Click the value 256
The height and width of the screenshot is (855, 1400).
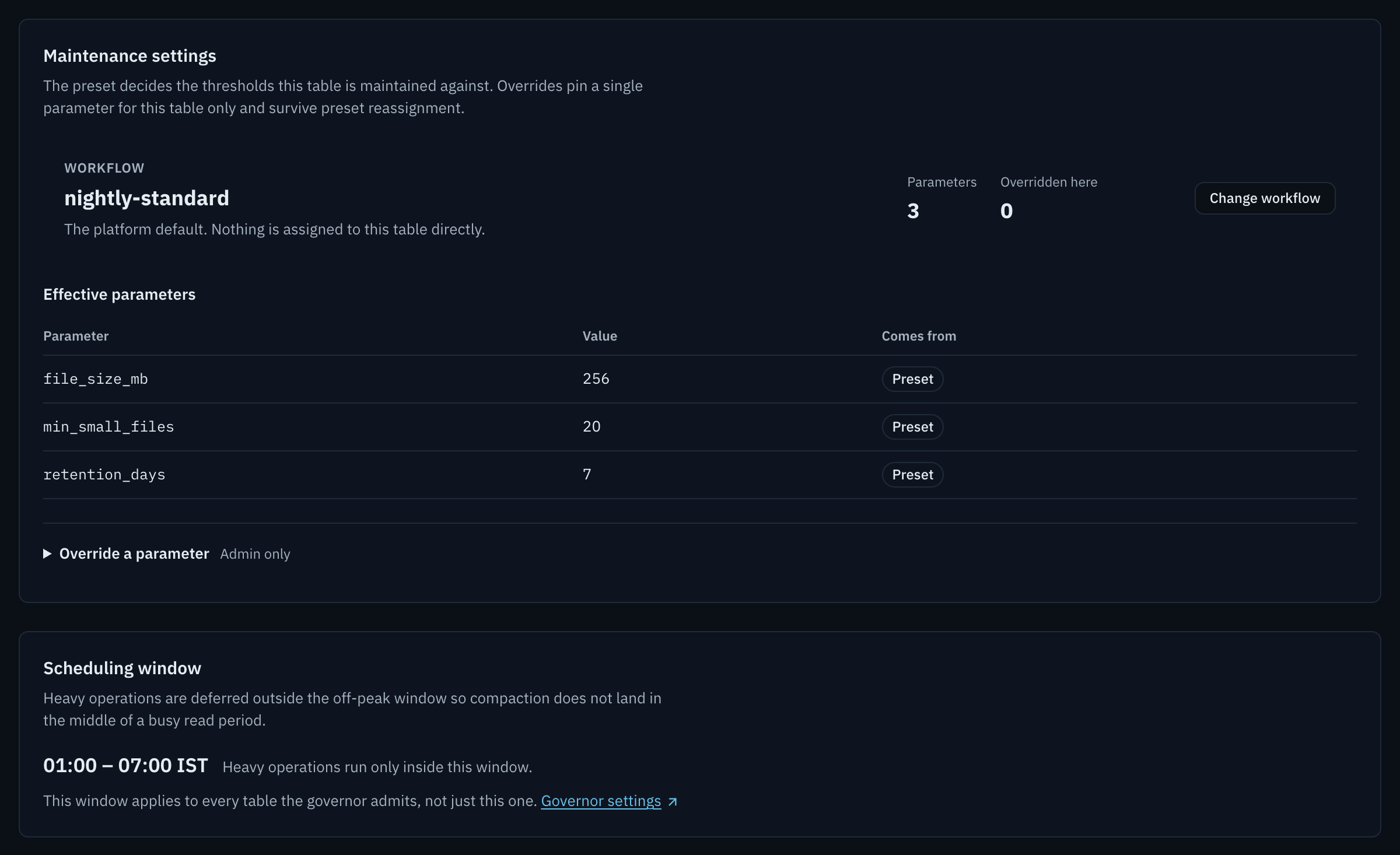(x=596, y=379)
